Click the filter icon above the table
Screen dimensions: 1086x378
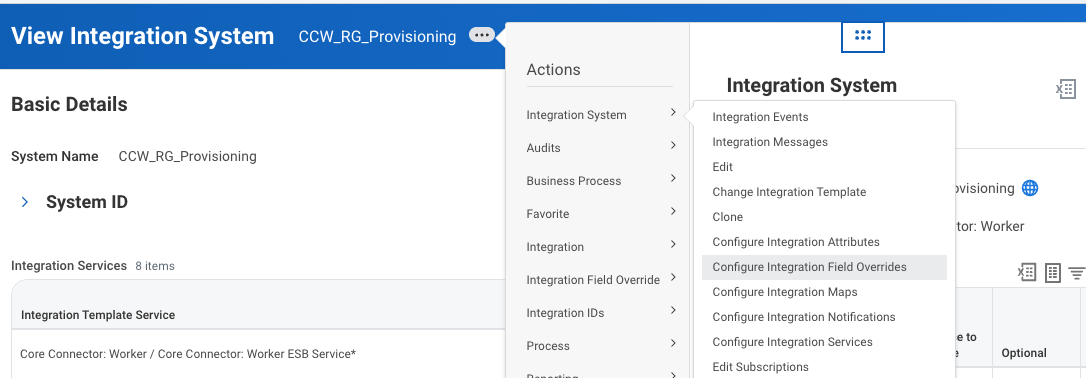(1077, 273)
